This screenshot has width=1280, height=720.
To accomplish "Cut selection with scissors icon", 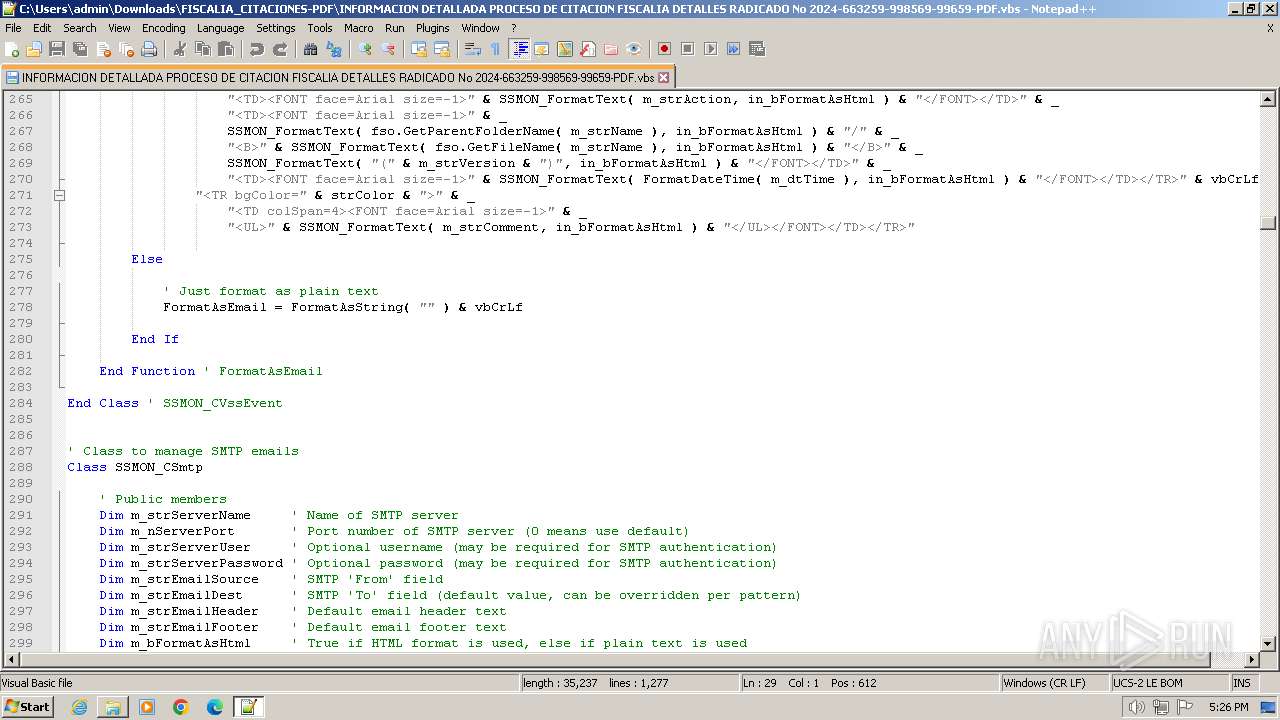I will pyautogui.click(x=180, y=49).
